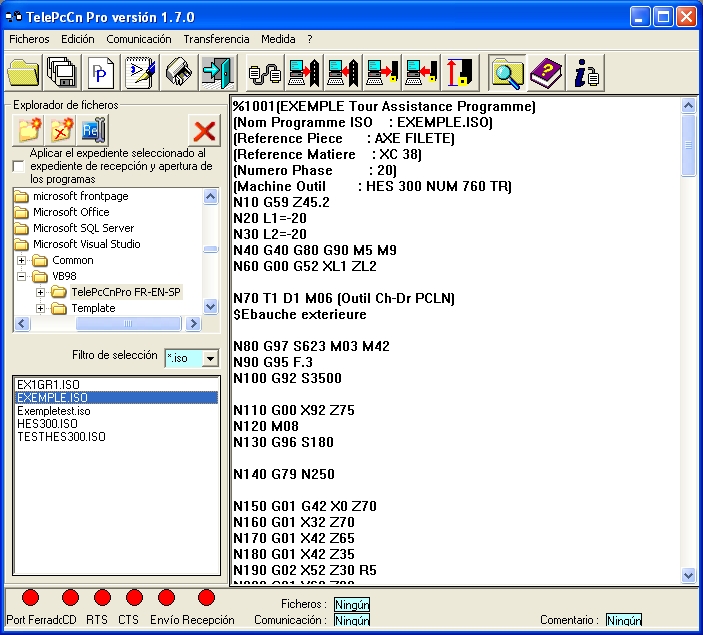The image size is (703, 635).
Task: Enable 'Aplicar el expediente seleccionado' checkbox
Action: pos(18,167)
